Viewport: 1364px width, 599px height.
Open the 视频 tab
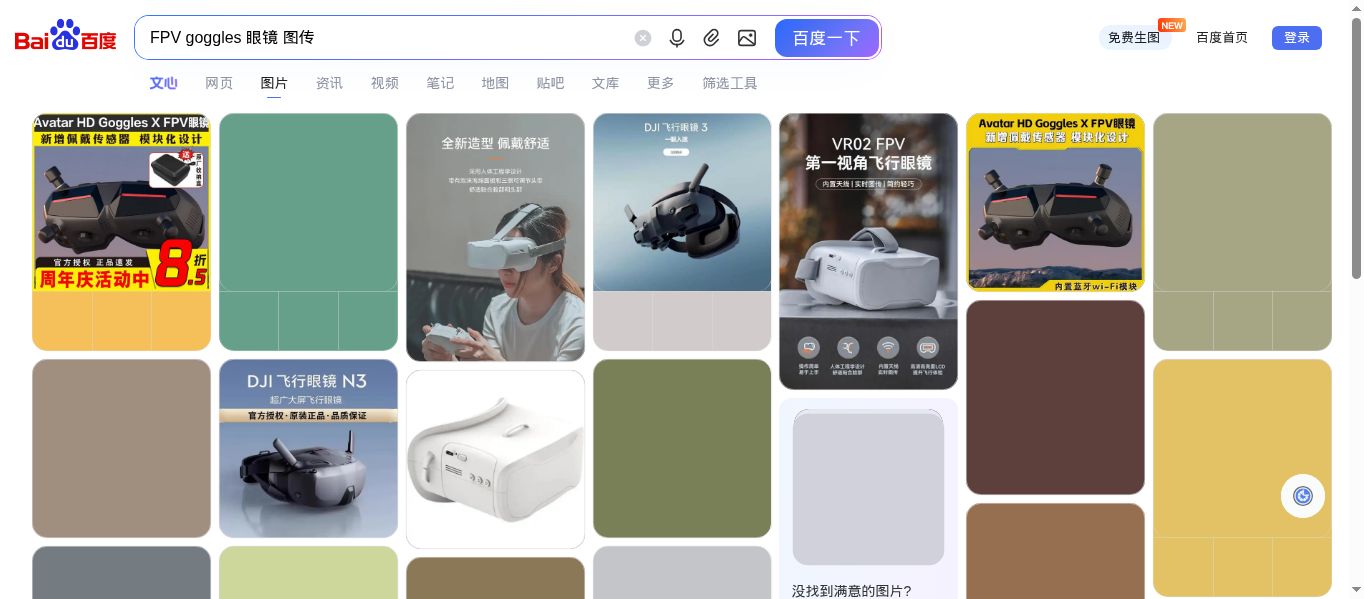(x=385, y=83)
